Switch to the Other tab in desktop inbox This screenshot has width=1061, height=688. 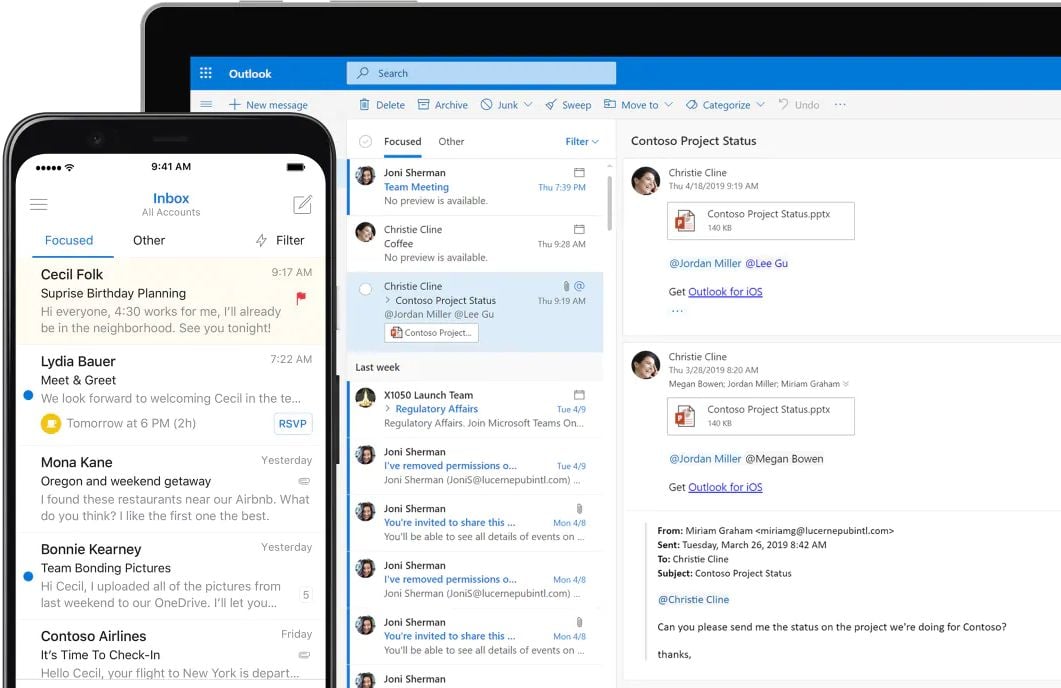[451, 142]
